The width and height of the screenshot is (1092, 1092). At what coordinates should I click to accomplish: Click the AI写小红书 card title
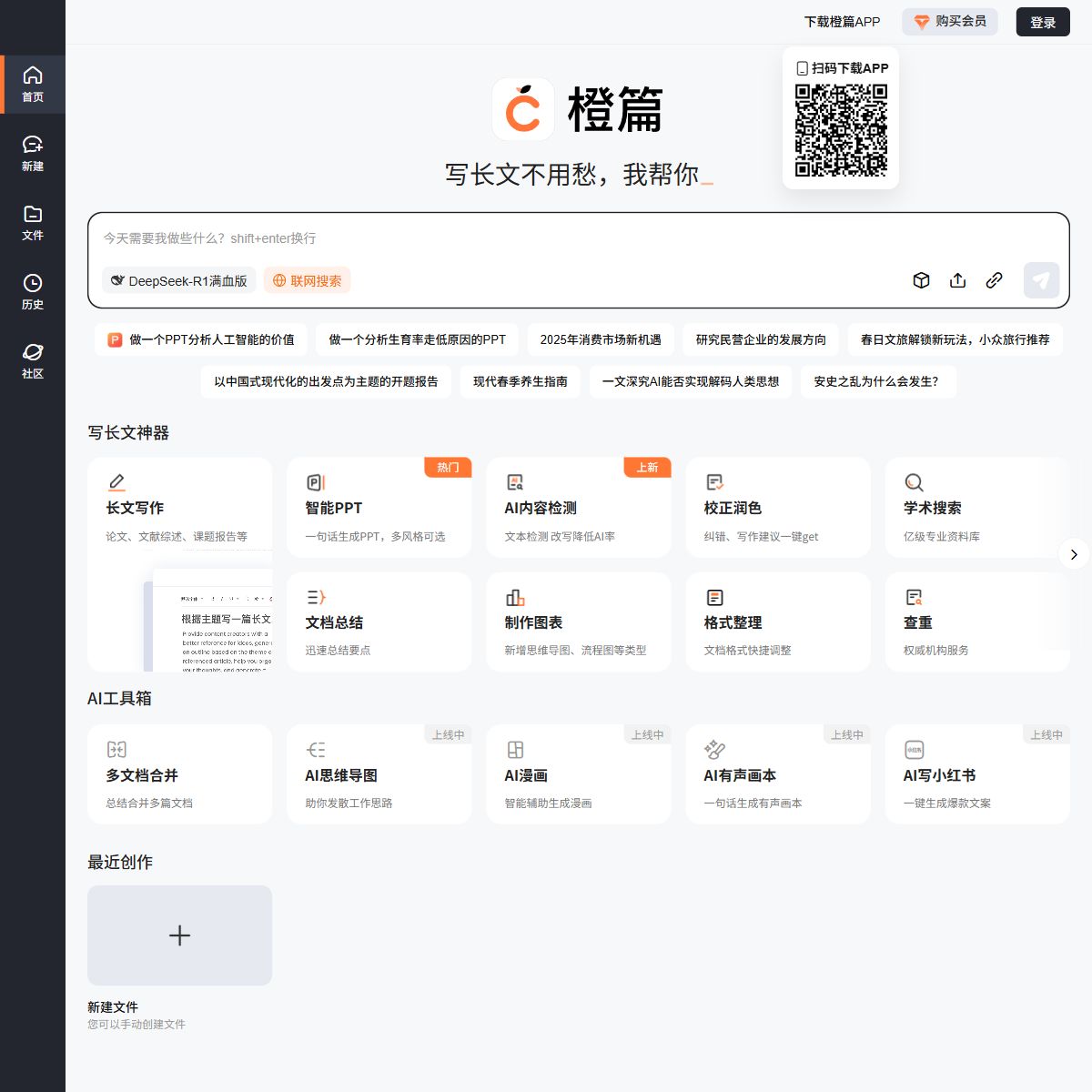click(939, 775)
